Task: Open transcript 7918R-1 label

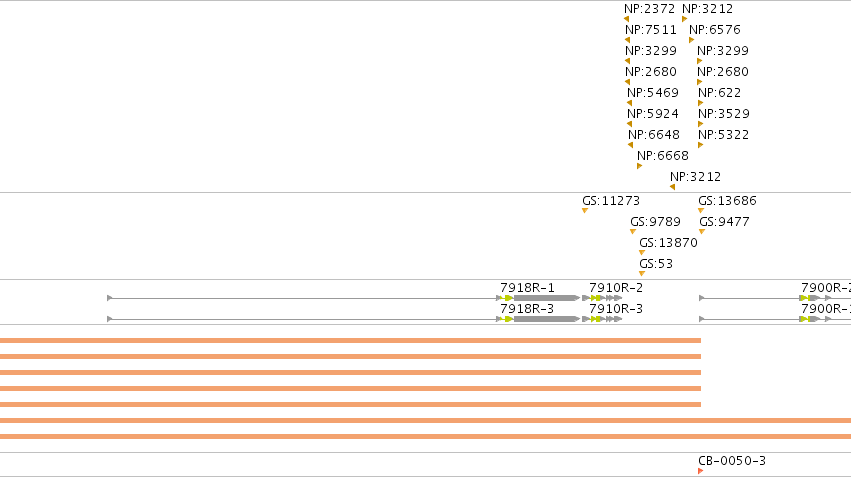Action: click(x=527, y=288)
